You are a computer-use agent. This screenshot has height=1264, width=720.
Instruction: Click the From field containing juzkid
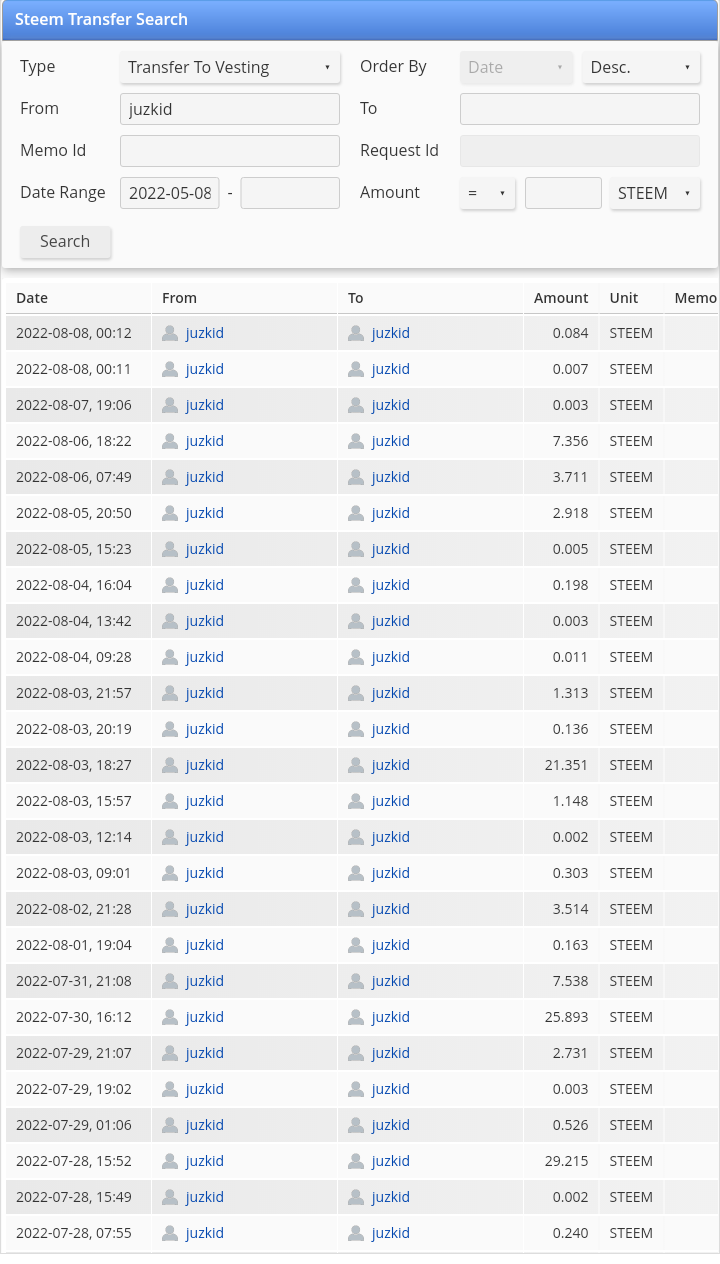230,109
